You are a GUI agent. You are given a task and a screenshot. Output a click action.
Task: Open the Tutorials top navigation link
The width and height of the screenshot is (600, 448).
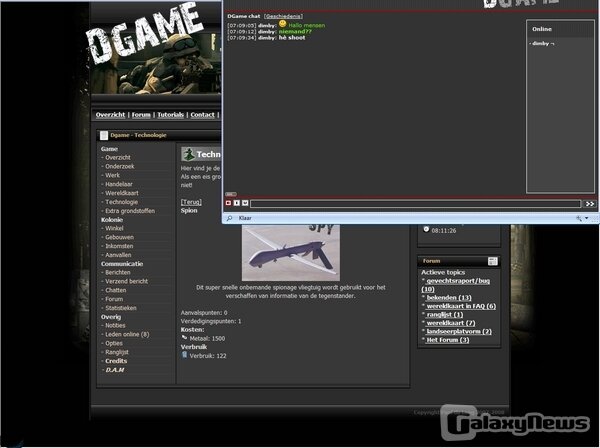tap(171, 115)
